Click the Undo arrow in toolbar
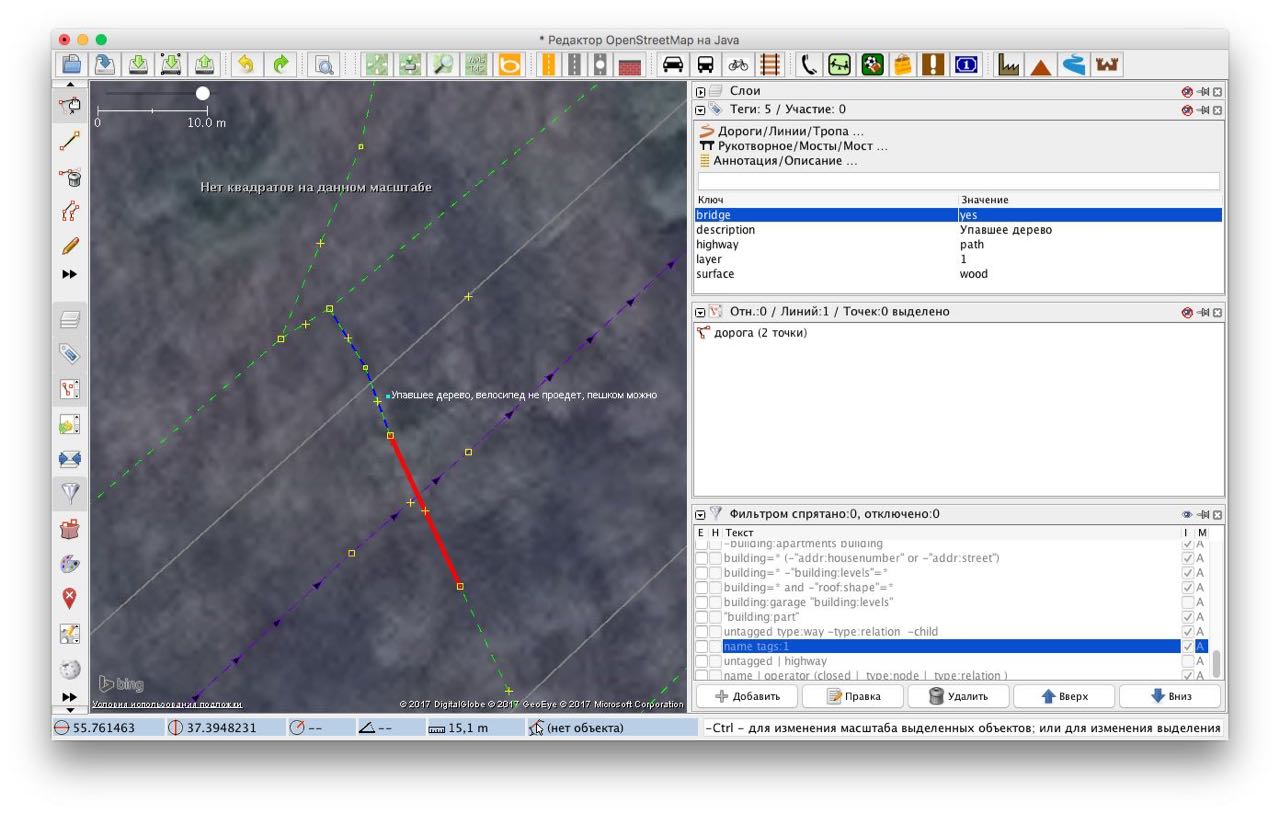The height and width of the screenshot is (814, 1280). click(x=245, y=64)
